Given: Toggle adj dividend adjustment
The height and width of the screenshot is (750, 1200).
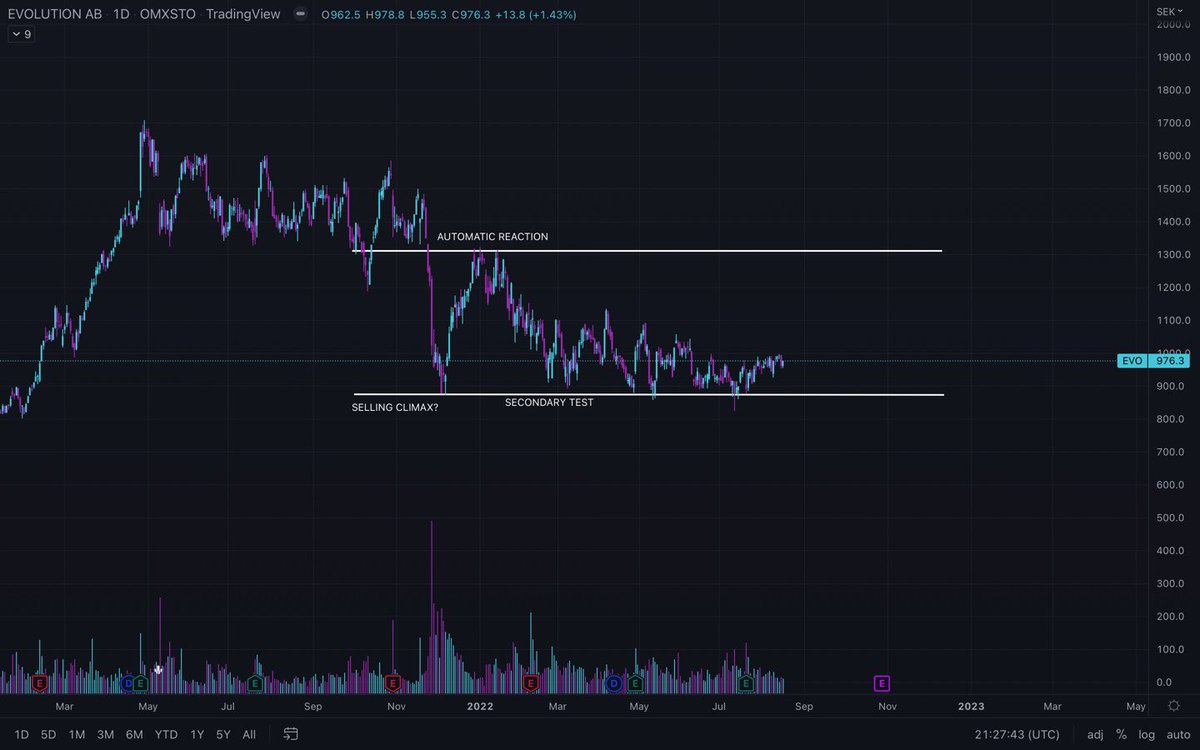Looking at the screenshot, I should click(1096, 734).
